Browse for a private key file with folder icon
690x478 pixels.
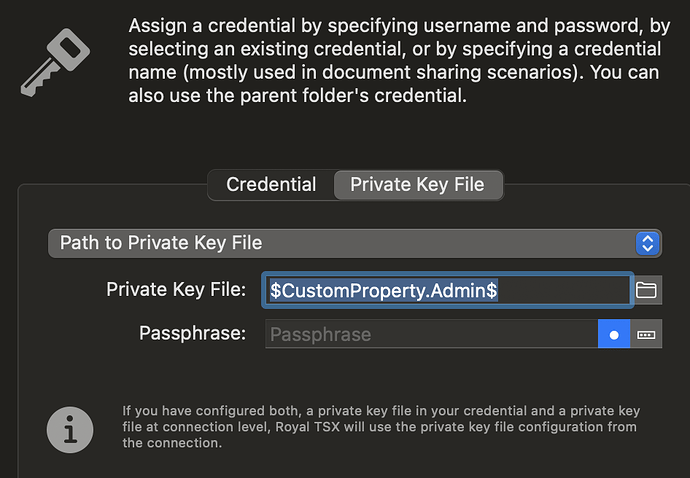[646, 290]
